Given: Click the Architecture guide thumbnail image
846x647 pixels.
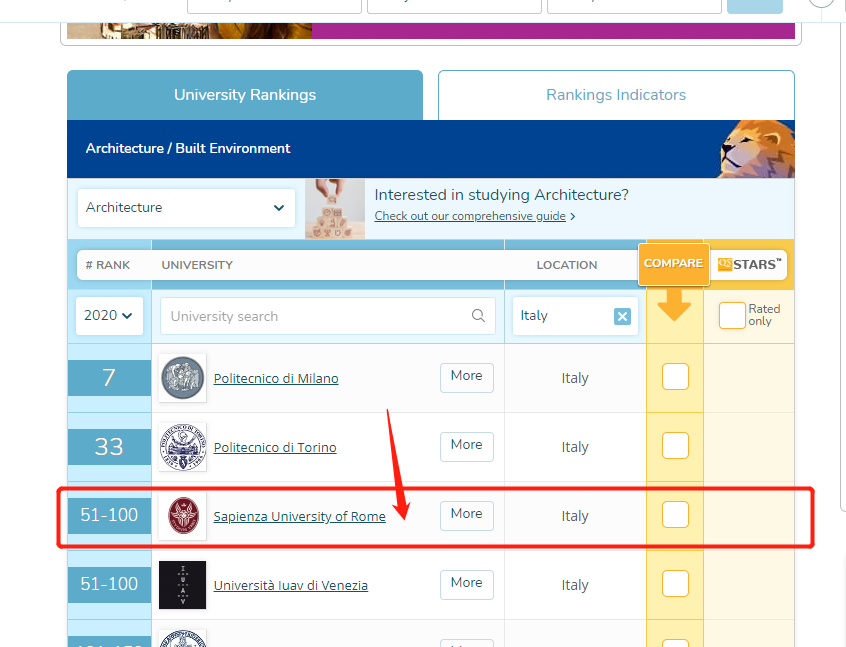Looking at the screenshot, I should 335,209.
